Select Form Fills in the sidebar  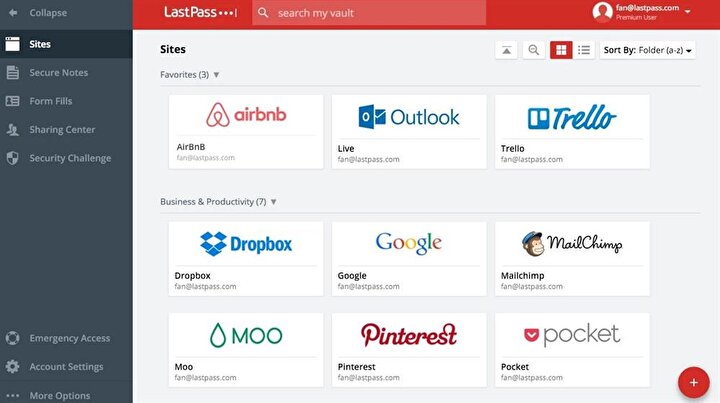[x=66, y=101]
